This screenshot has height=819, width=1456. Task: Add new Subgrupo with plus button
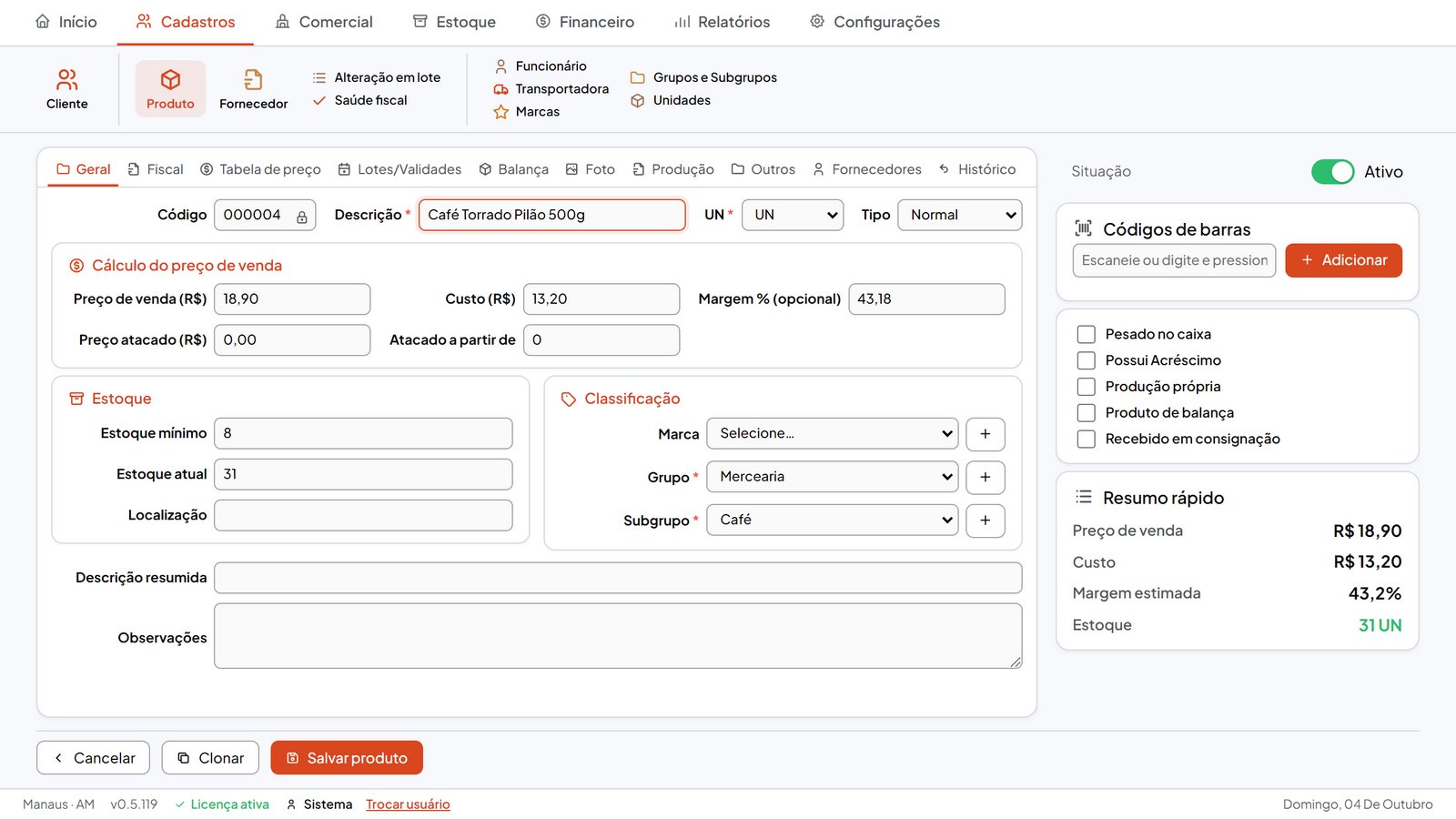[x=986, y=521]
